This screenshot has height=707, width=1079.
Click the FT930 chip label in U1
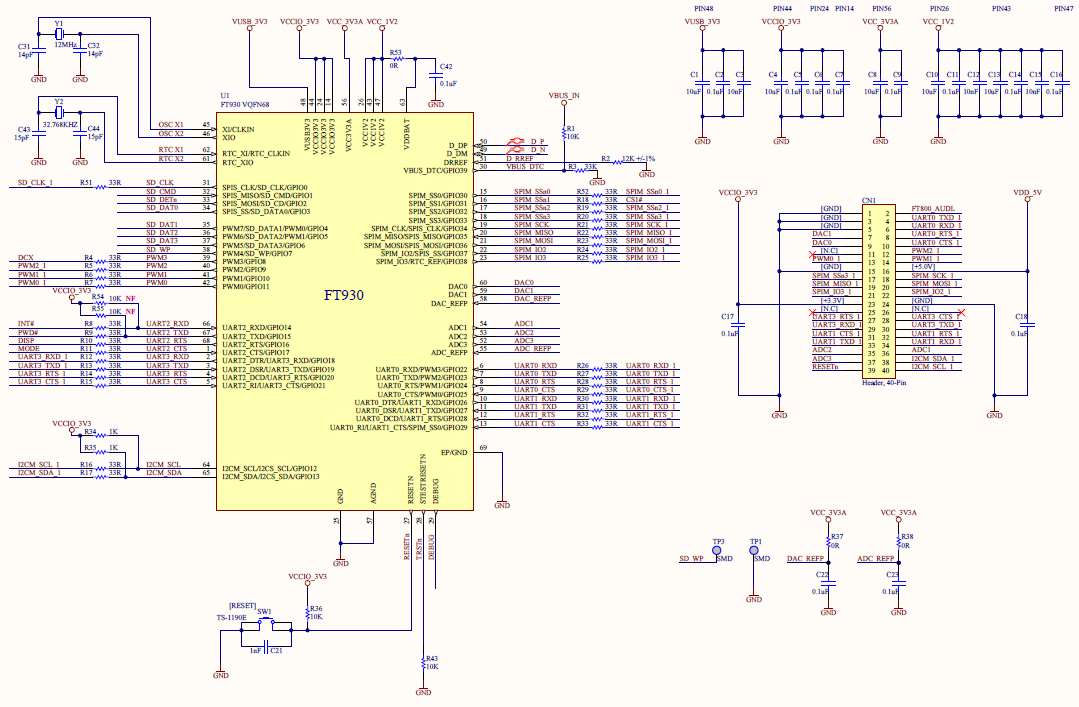[x=345, y=296]
